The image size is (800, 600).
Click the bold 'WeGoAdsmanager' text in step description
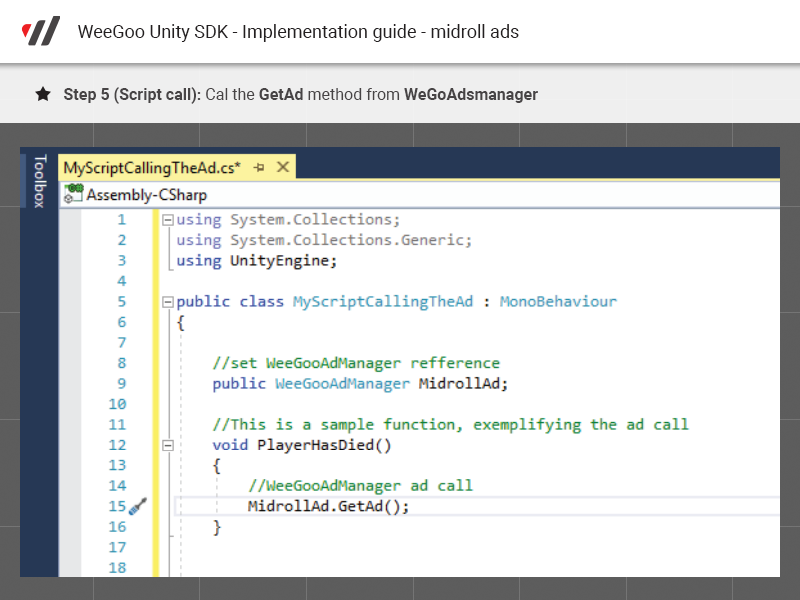click(x=471, y=94)
